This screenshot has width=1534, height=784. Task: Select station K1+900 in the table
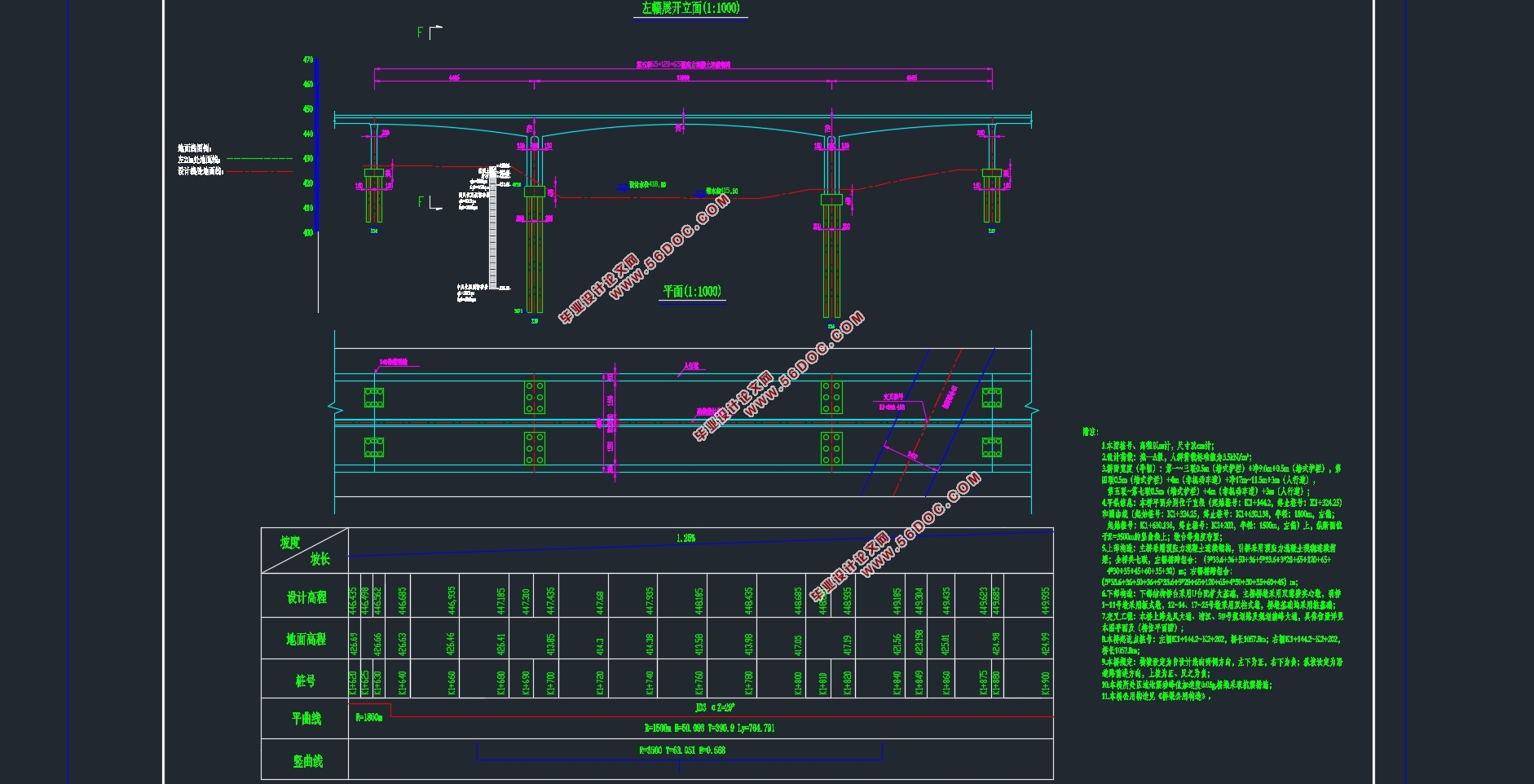point(1045,682)
